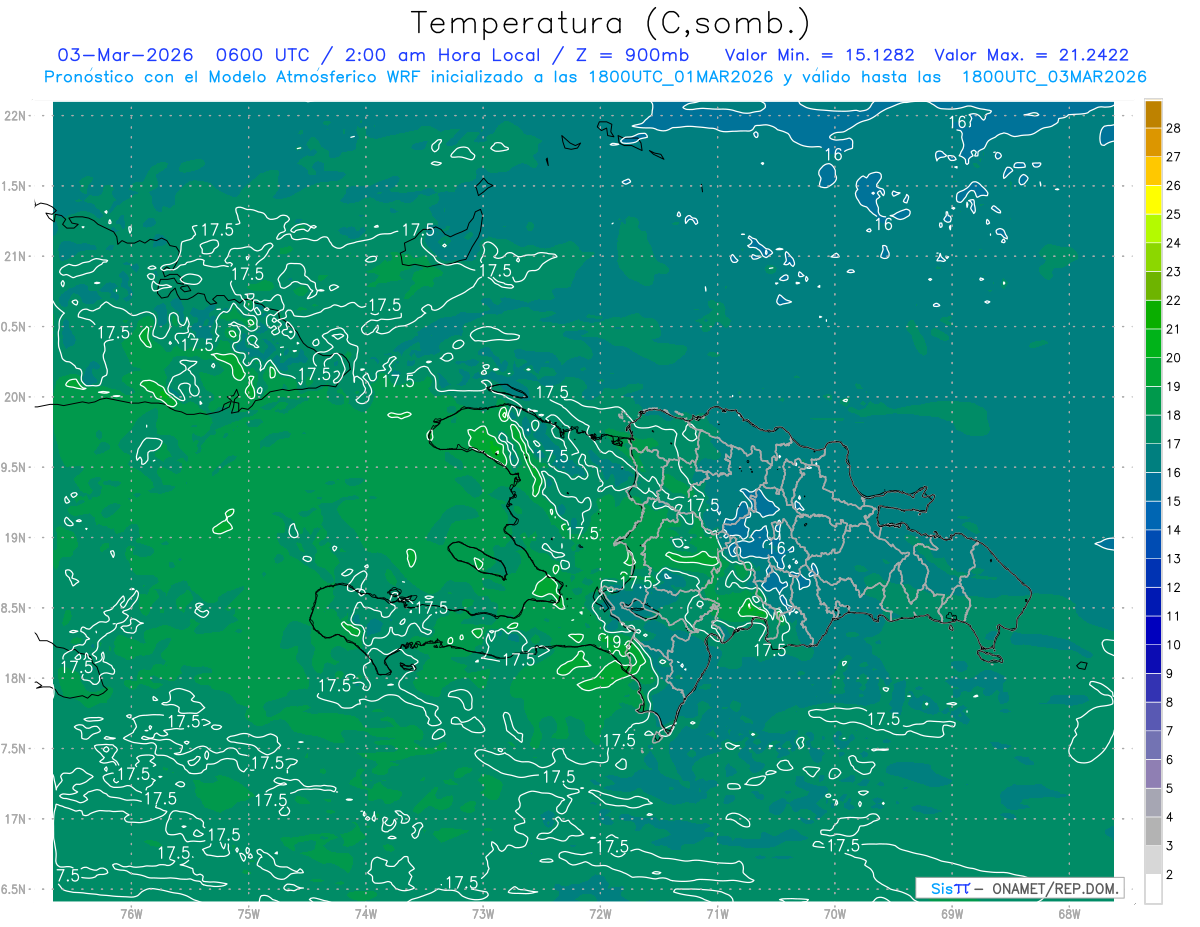Click color scale number "18"
This screenshot has width=1200, height=927.
click(x=1174, y=416)
